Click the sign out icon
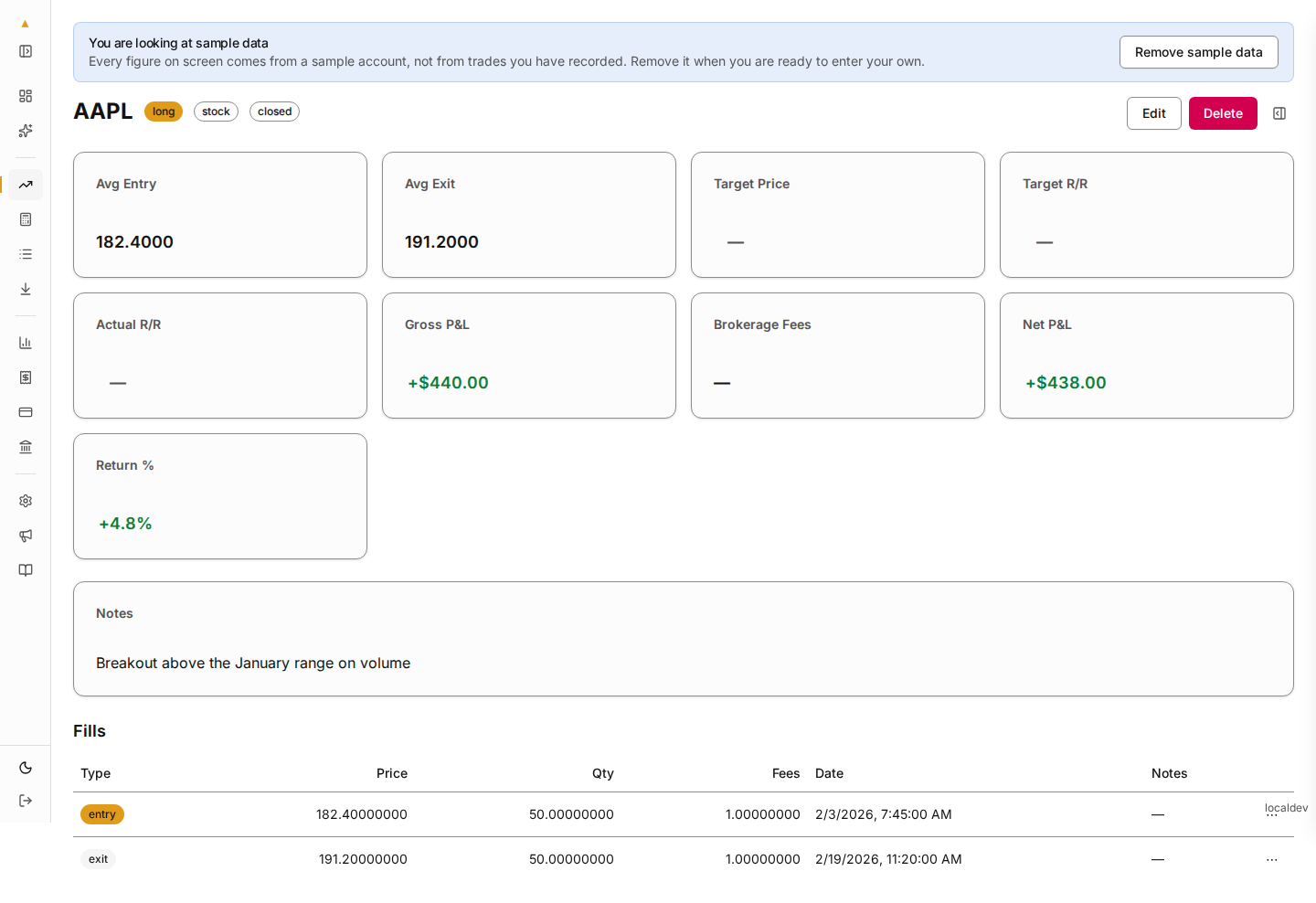Image resolution: width=1316 pixels, height=903 pixels. point(26,801)
